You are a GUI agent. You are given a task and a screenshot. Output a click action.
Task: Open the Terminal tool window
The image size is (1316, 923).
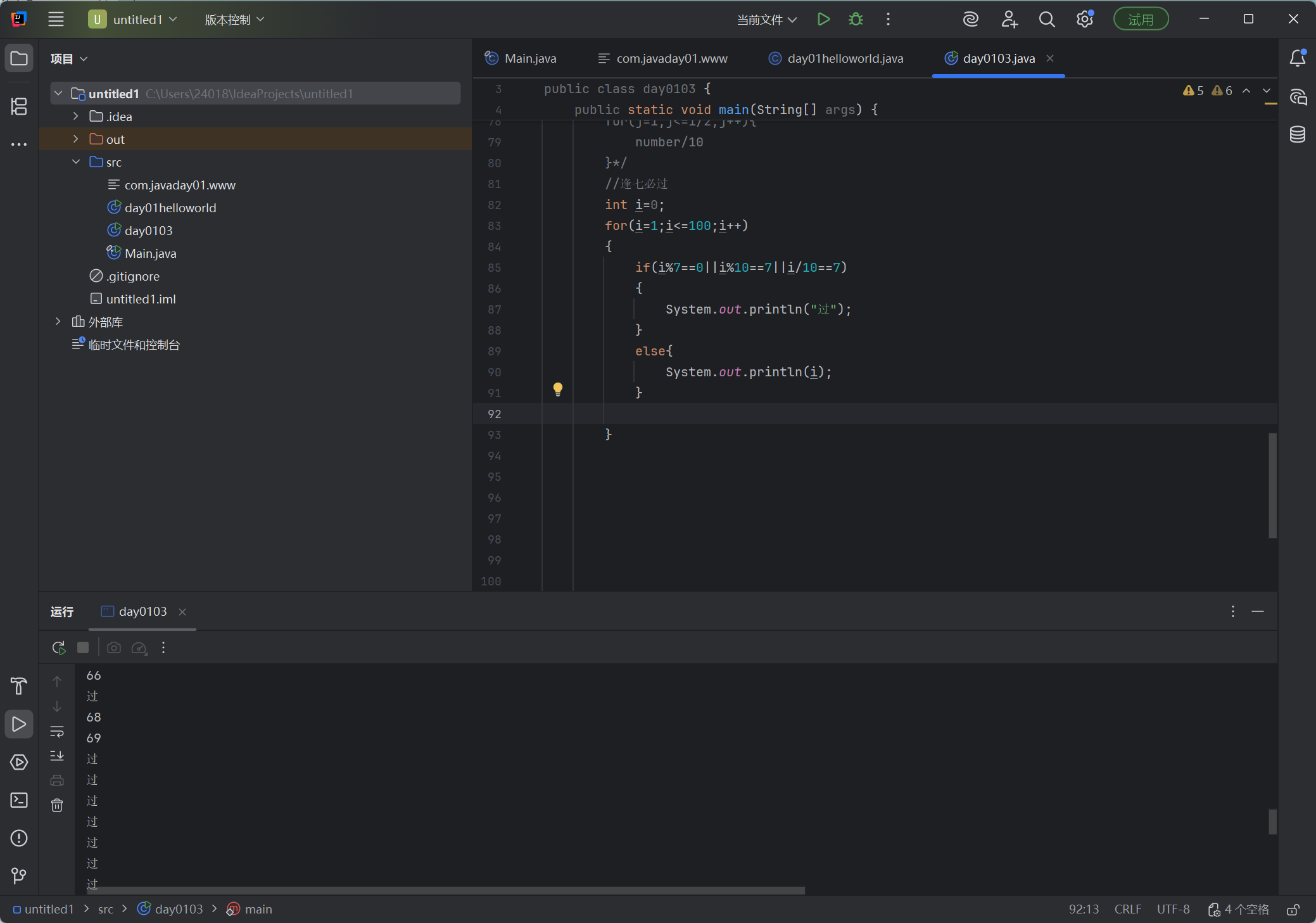[x=19, y=800]
